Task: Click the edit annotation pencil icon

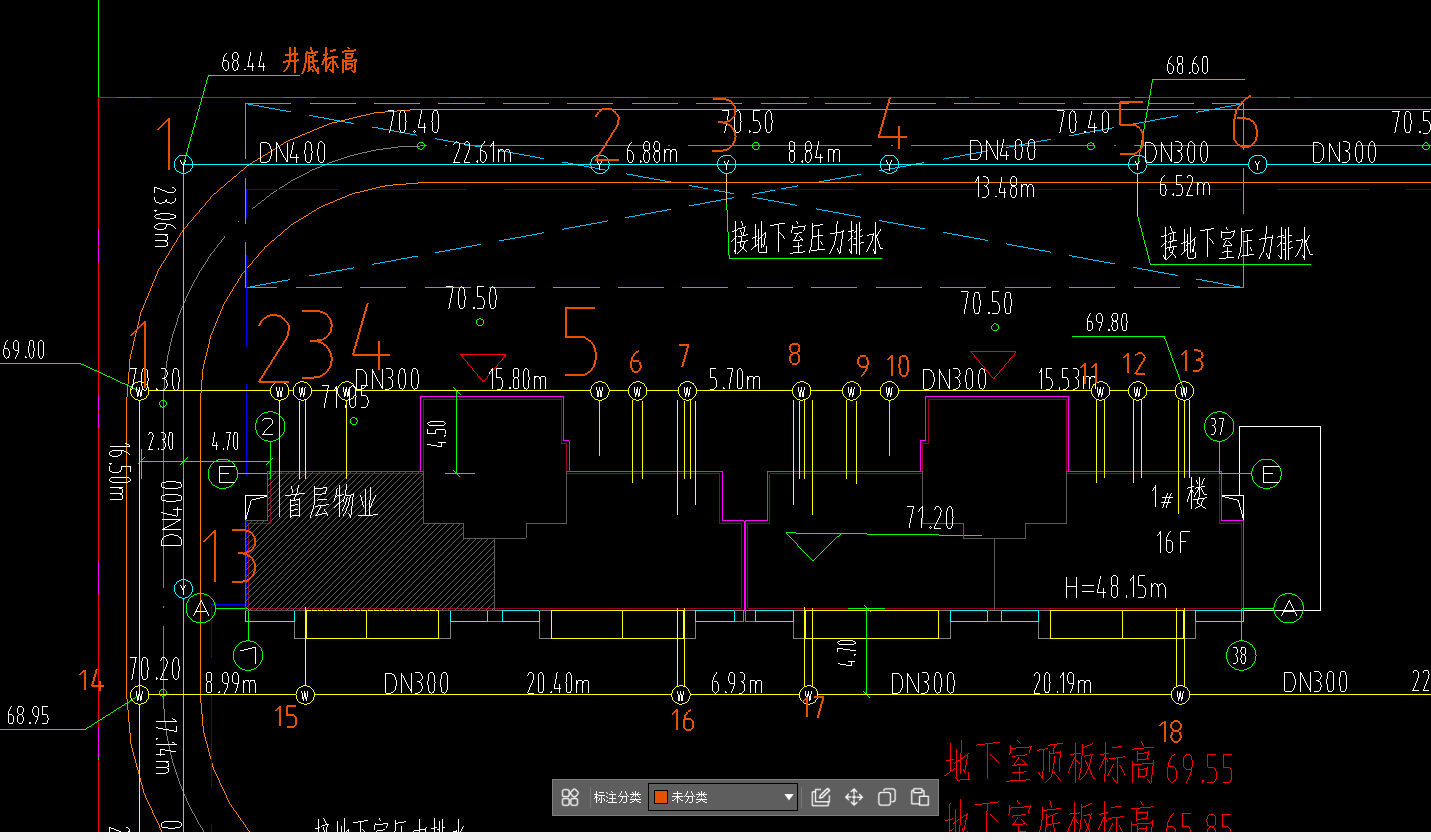Action: (x=821, y=797)
